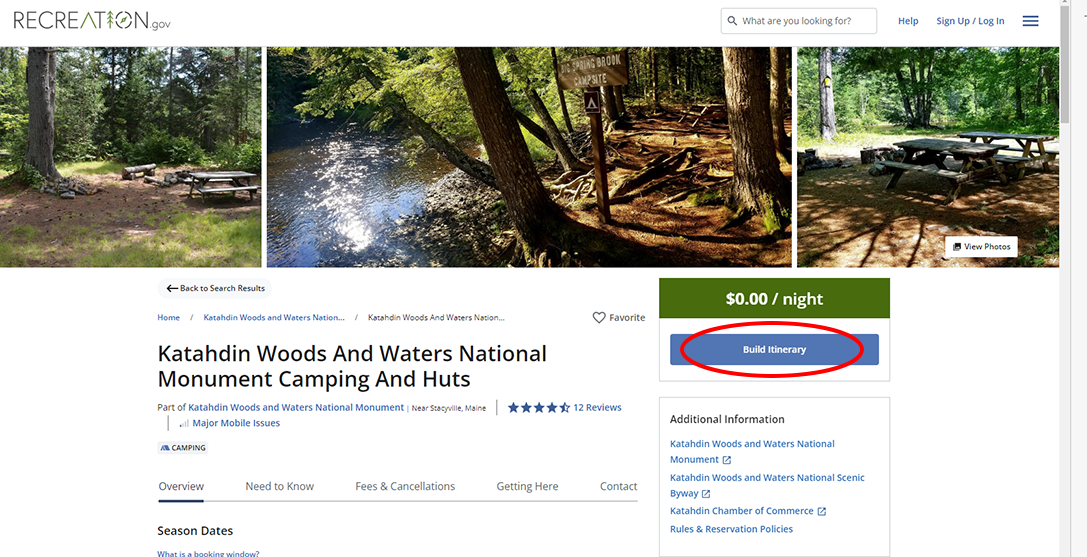The image size is (1087, 557).
Task: Click 'What is a booking window?' link
Action: click(208, 554)
